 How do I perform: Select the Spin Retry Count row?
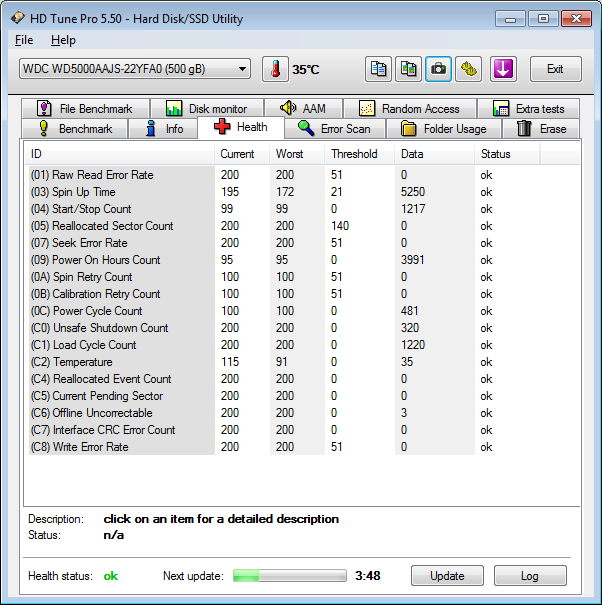tap(304, 277)
